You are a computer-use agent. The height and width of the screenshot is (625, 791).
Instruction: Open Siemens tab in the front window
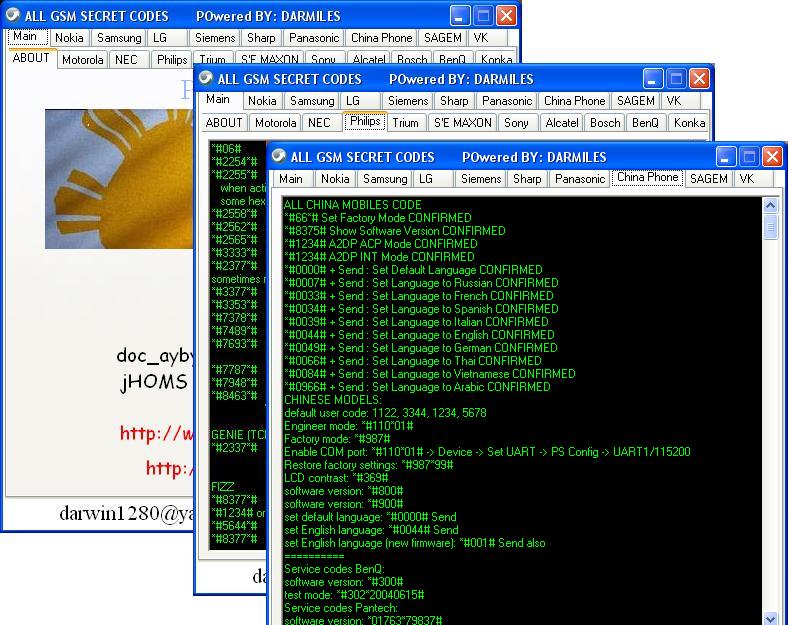481,179
